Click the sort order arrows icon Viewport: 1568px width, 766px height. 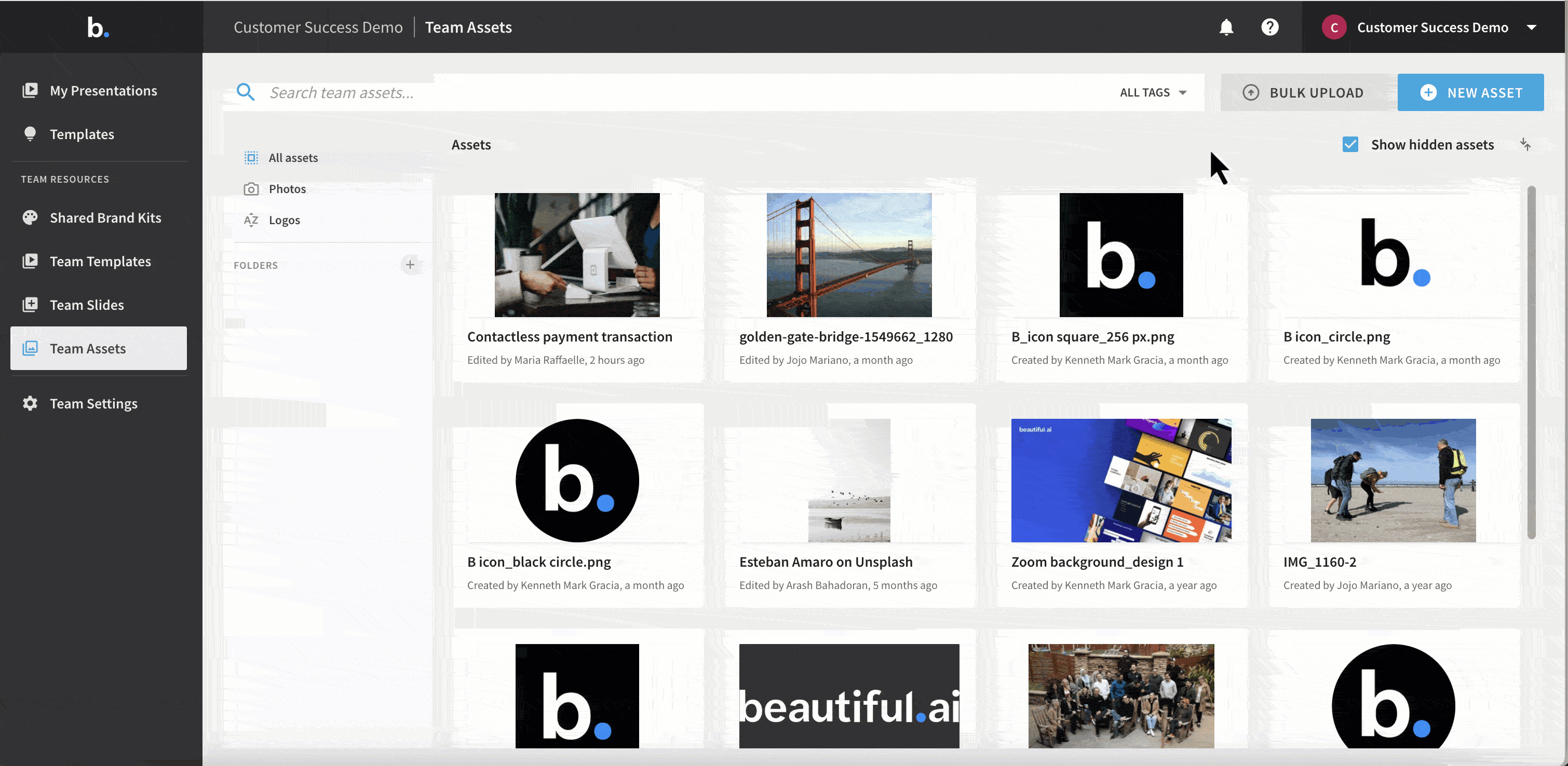pos(1525,144)
